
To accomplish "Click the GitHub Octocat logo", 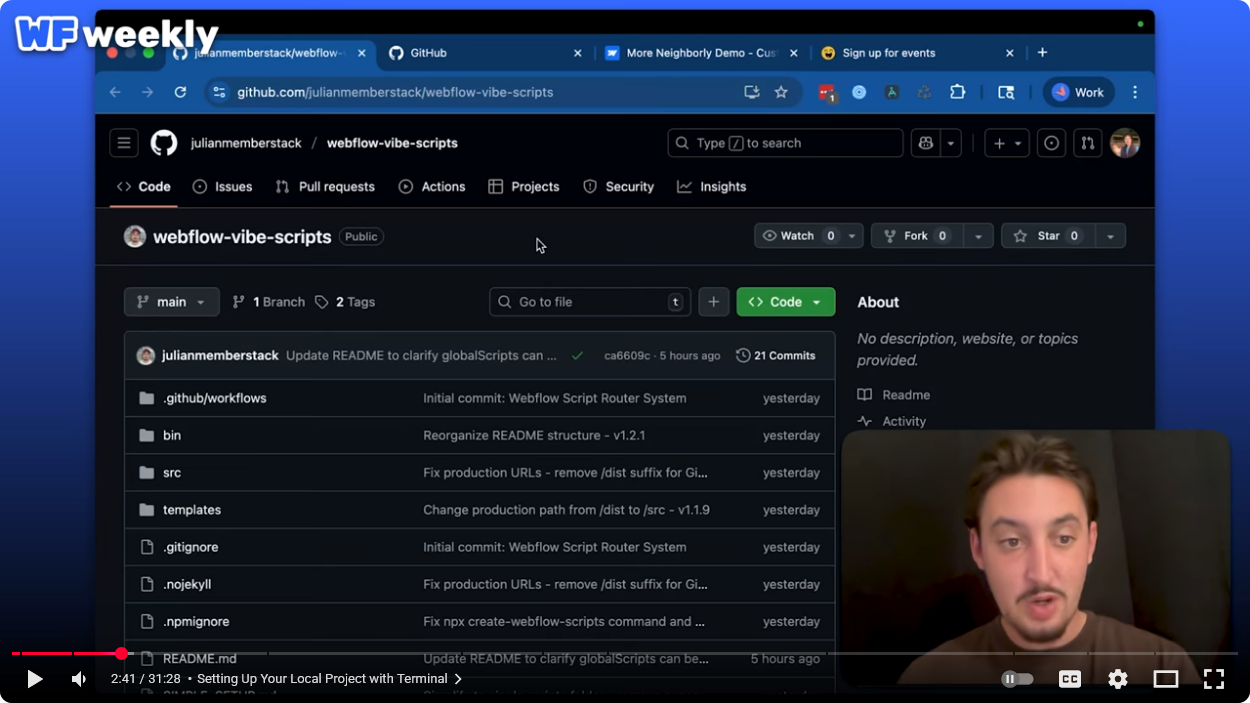I will click(164, 143).
